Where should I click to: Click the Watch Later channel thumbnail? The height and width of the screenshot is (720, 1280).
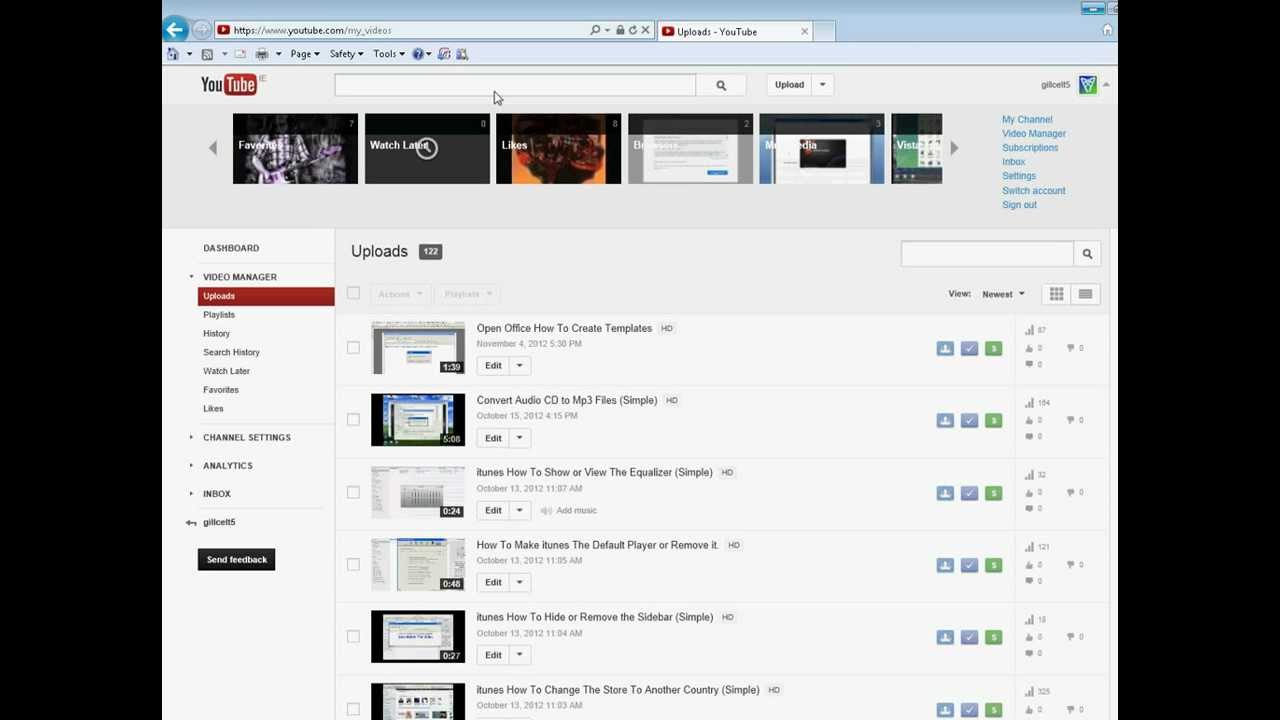click(x=427, y=148)
